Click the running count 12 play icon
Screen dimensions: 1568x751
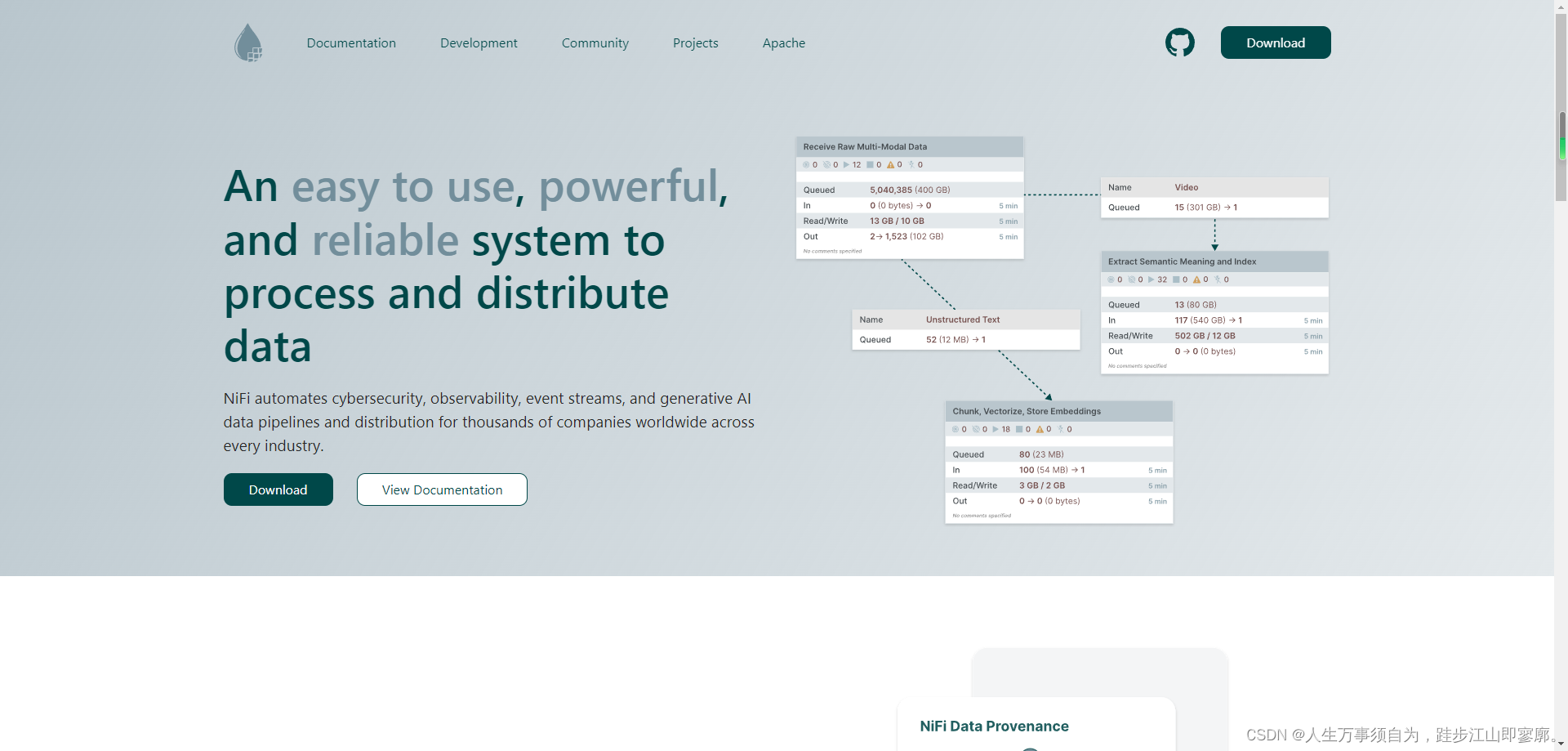click(847, 165)
